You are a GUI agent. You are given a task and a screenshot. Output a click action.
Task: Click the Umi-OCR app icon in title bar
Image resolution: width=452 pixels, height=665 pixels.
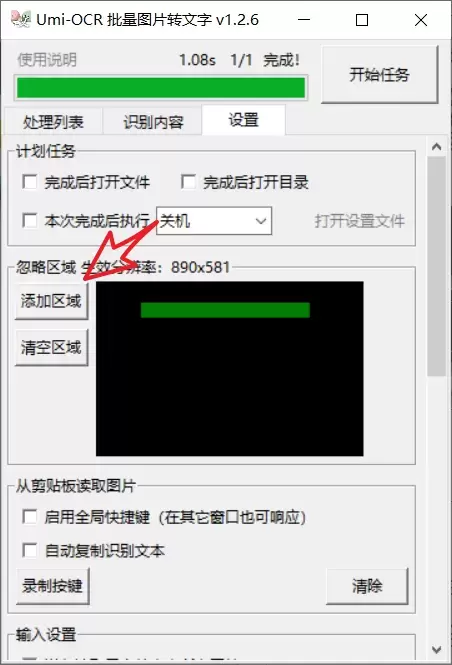[x=20, y=20]
